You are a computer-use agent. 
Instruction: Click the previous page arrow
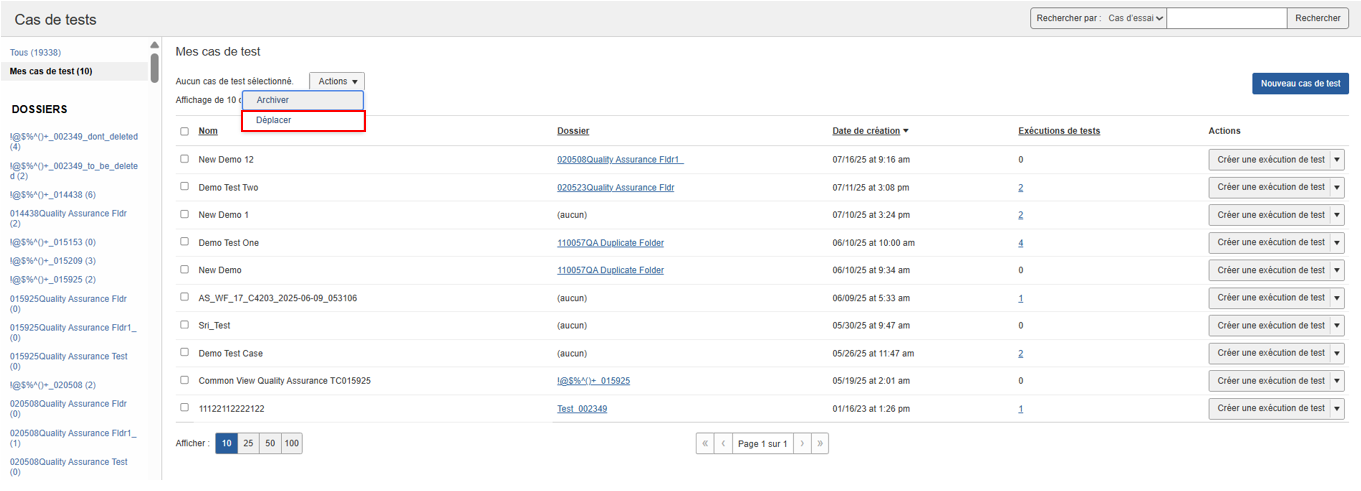coord(722,444)
